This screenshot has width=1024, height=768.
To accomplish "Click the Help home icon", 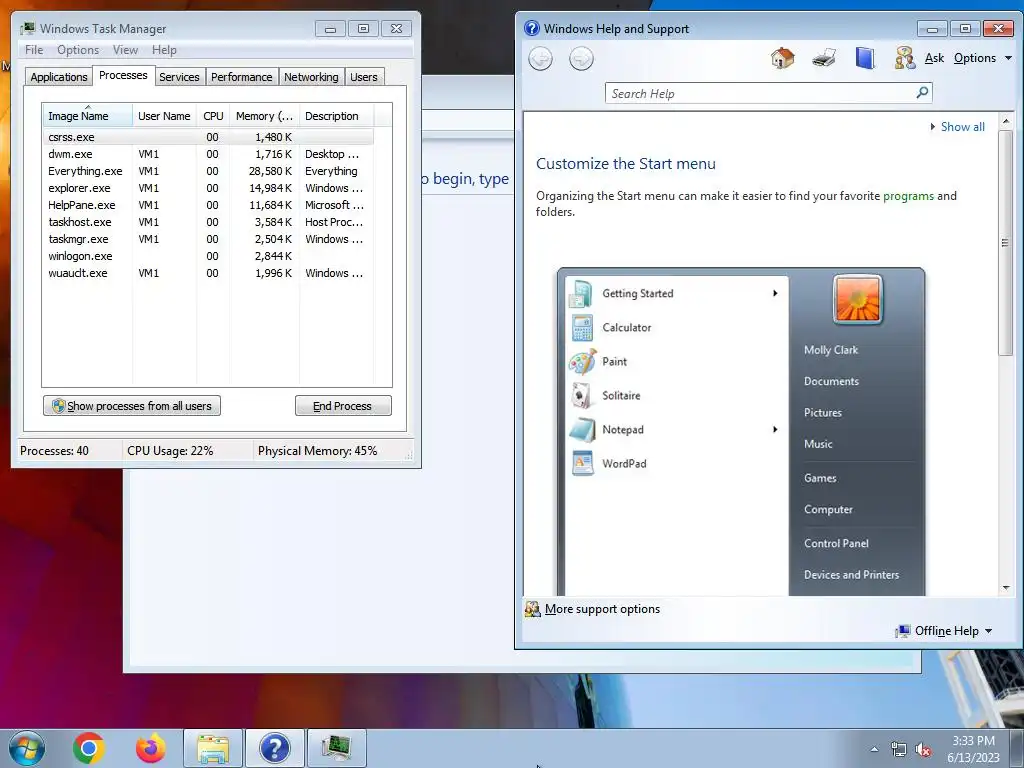I will [x=782, y=58].
